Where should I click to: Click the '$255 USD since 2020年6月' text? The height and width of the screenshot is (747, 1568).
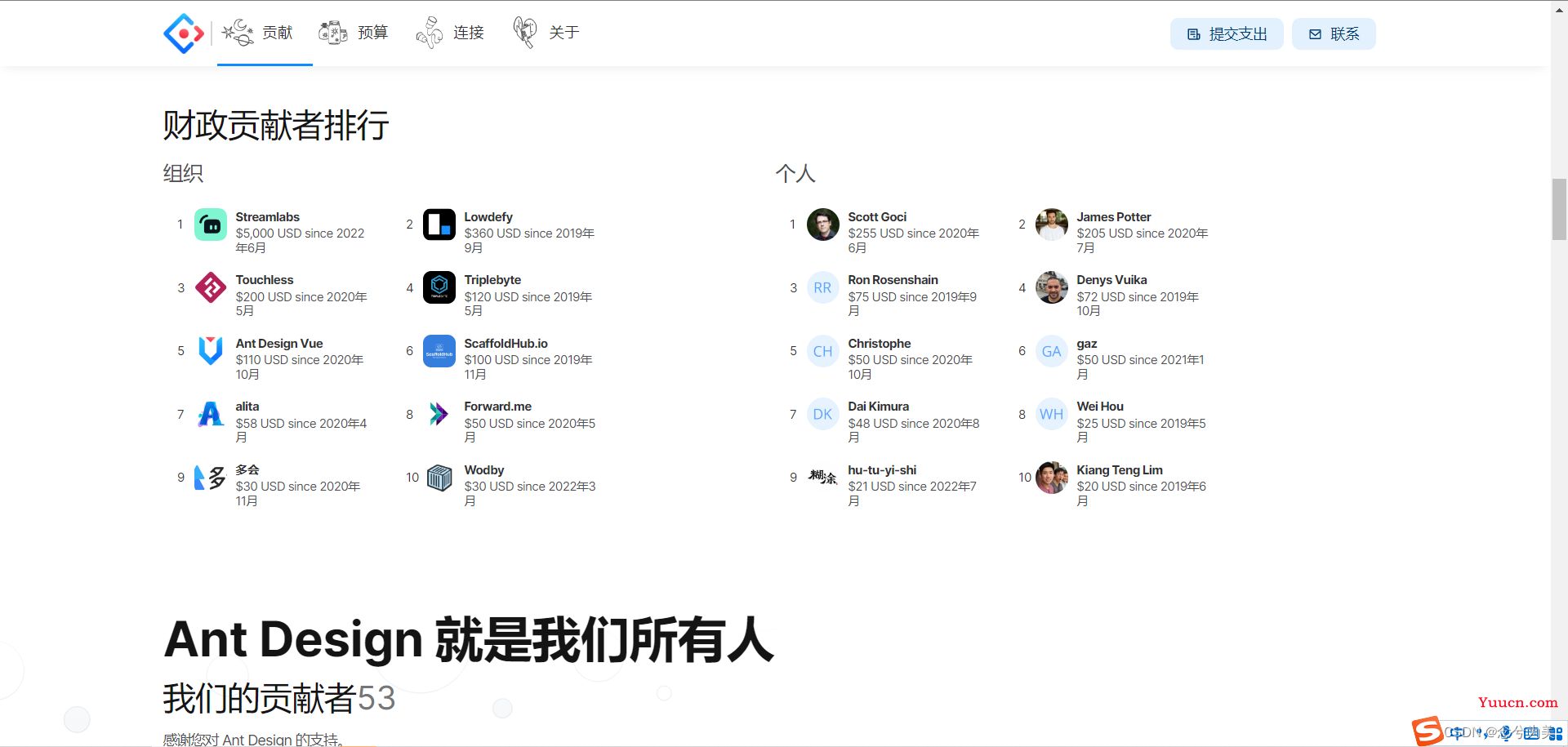click(913, 241)
